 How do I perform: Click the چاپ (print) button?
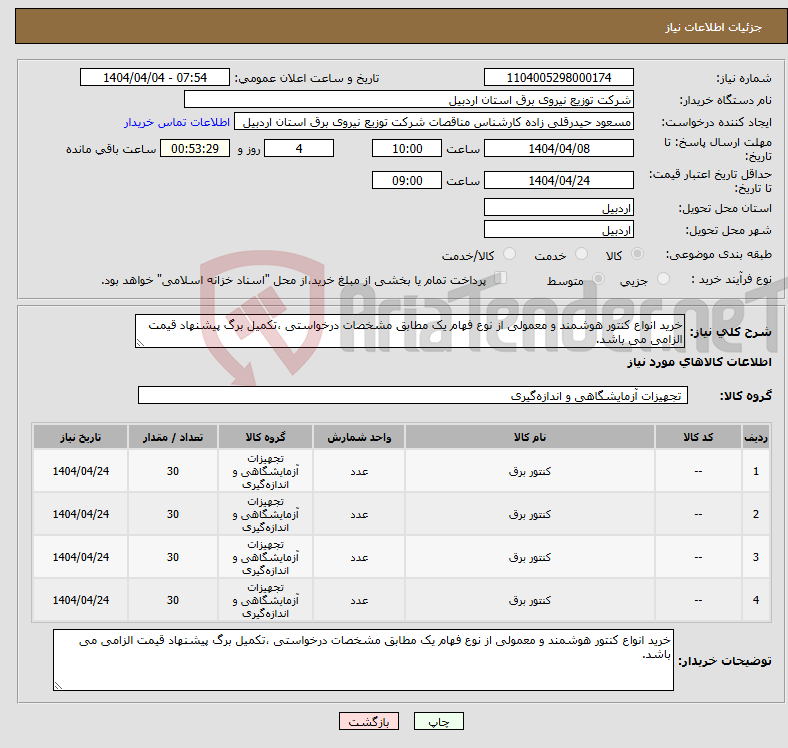(438, 721)
